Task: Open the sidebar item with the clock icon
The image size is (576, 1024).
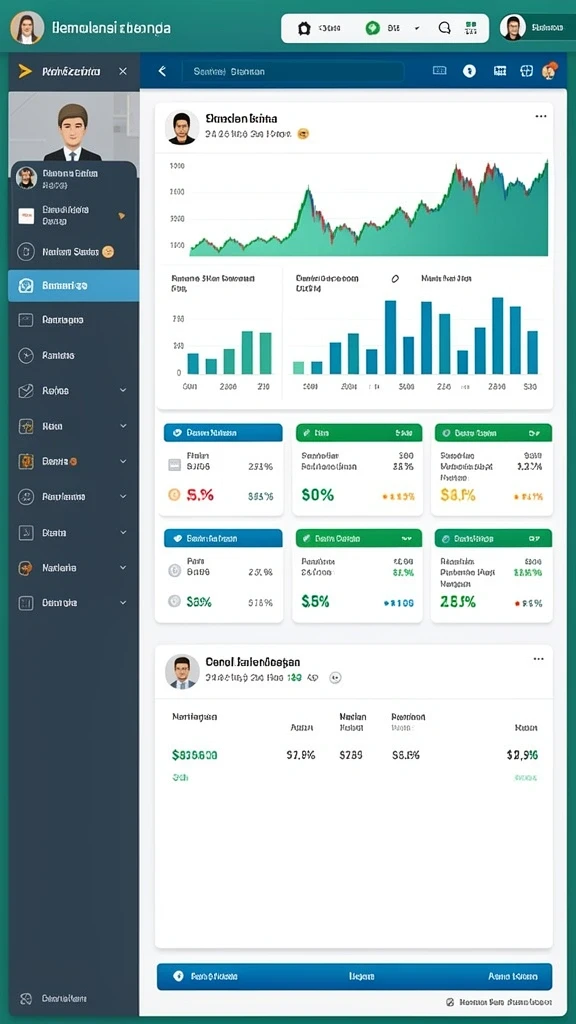Action: coord(73,355)
